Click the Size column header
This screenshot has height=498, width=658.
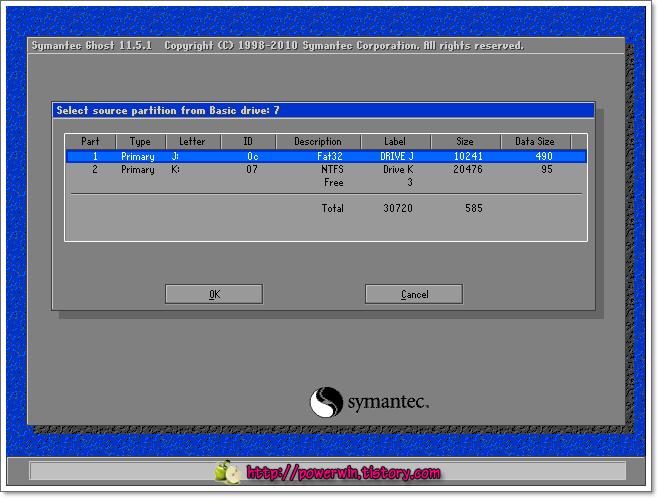(465, 141)
